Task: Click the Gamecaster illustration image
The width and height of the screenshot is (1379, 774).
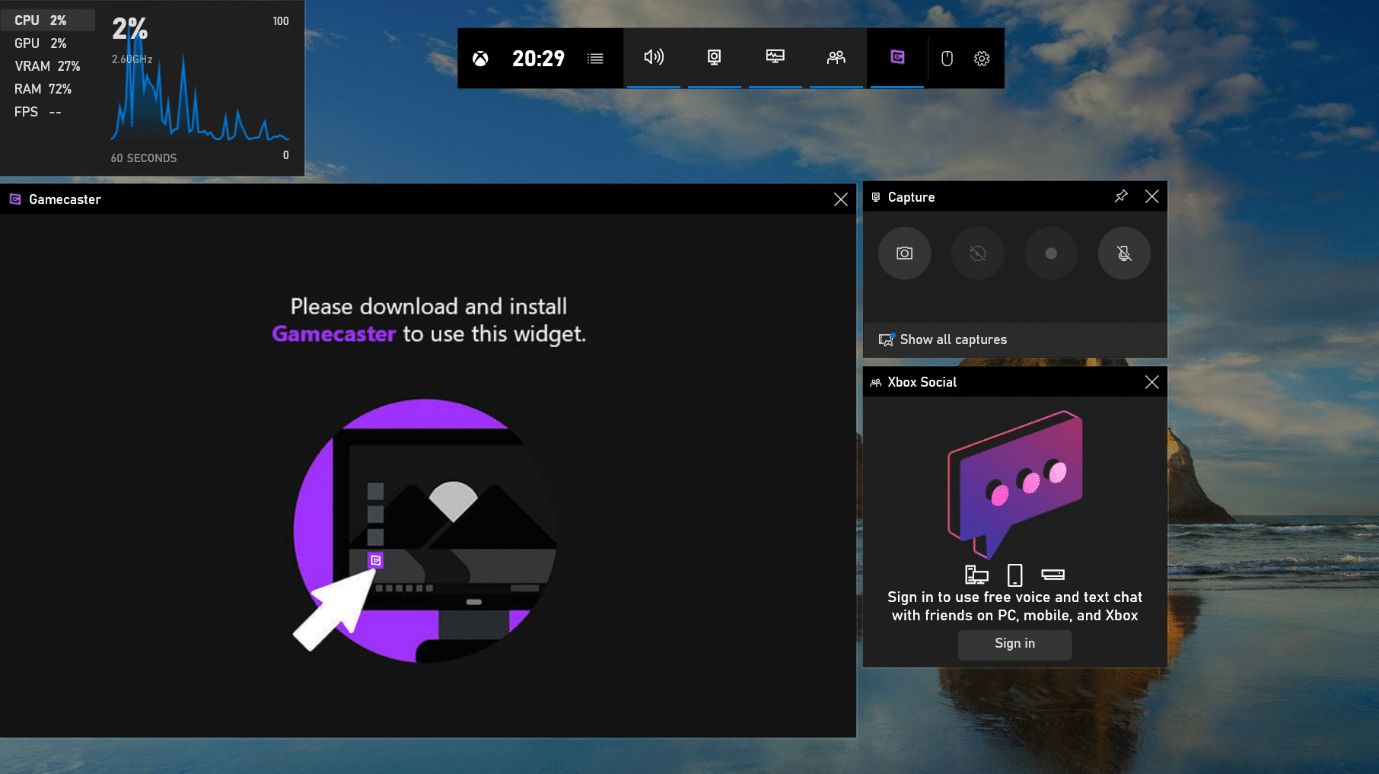Action: pos(426,530)
